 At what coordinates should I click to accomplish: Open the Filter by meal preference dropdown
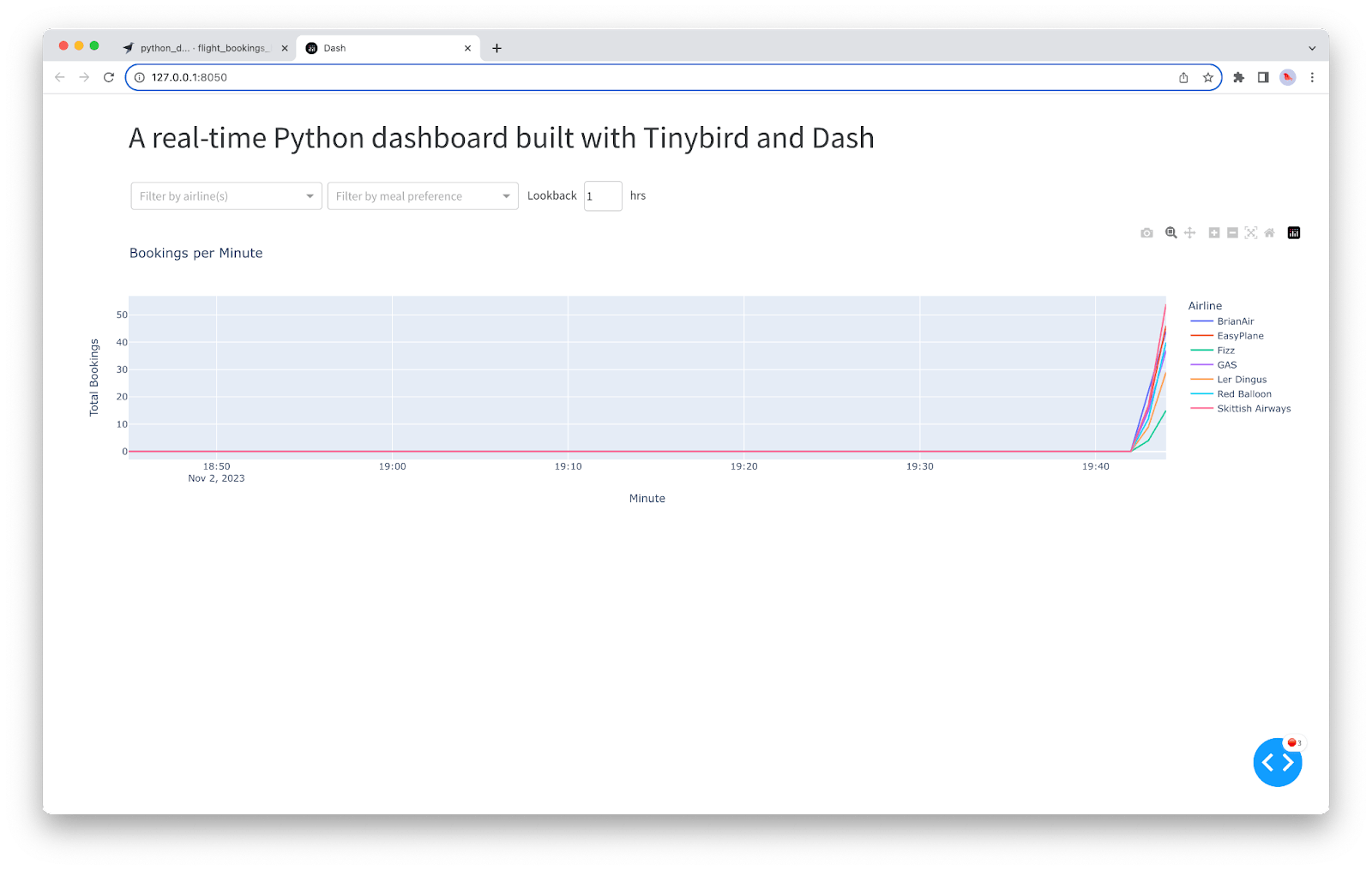point(423,196)
